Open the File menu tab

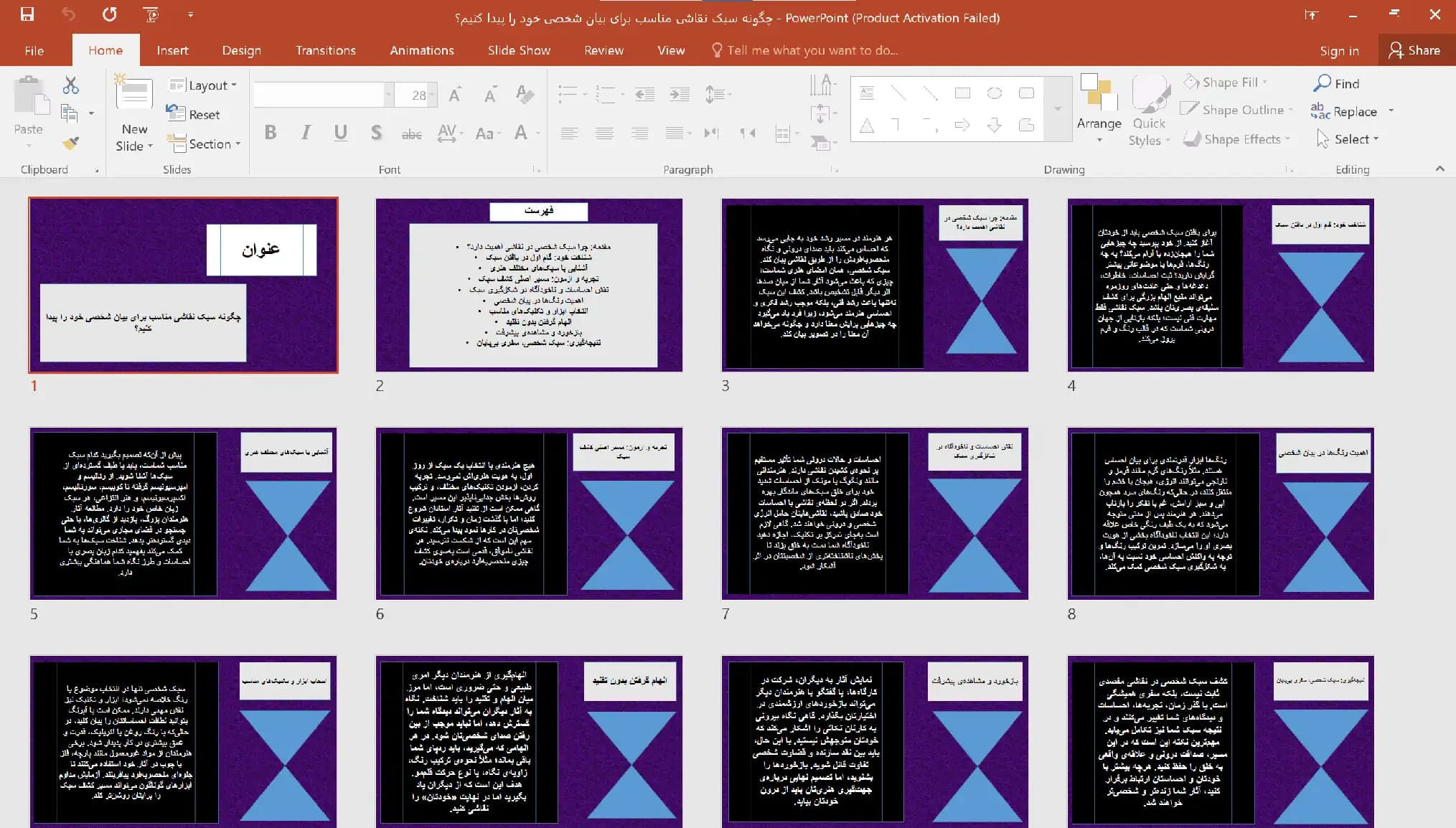pos(34,50)
